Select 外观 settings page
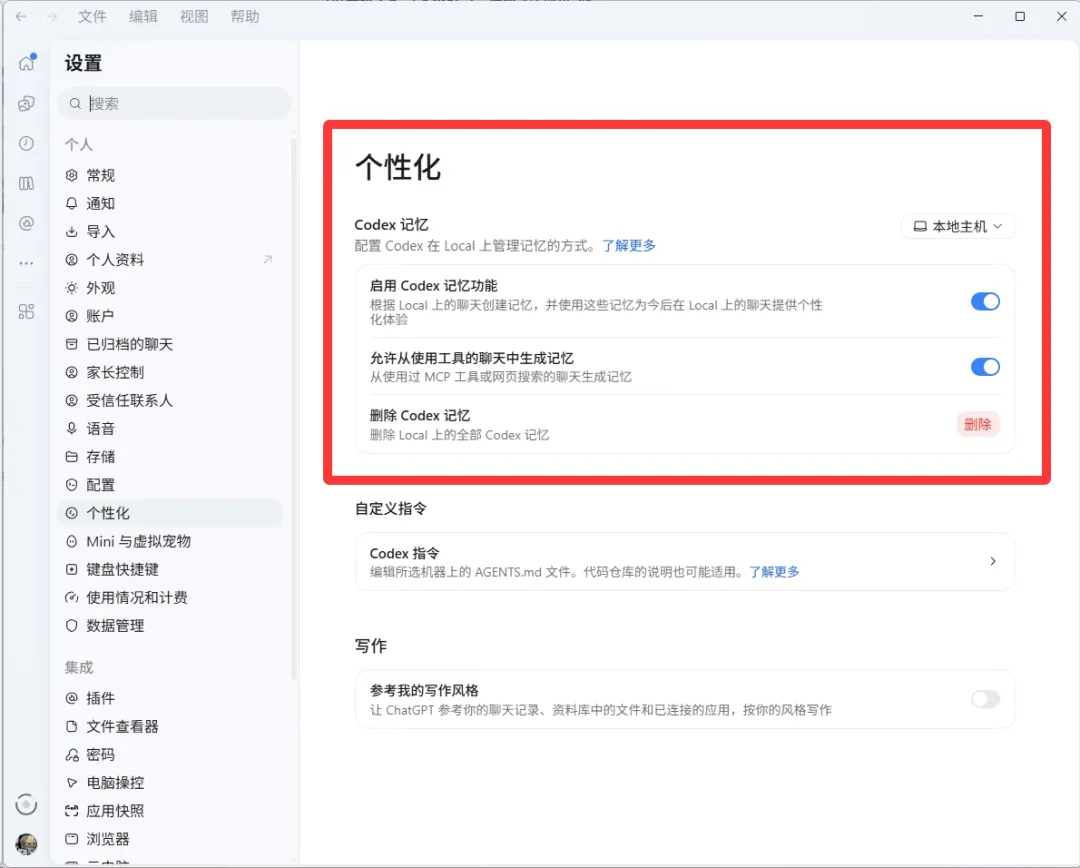The width and height of the screenshot is (1080, 868). click(x=171, y=288)
